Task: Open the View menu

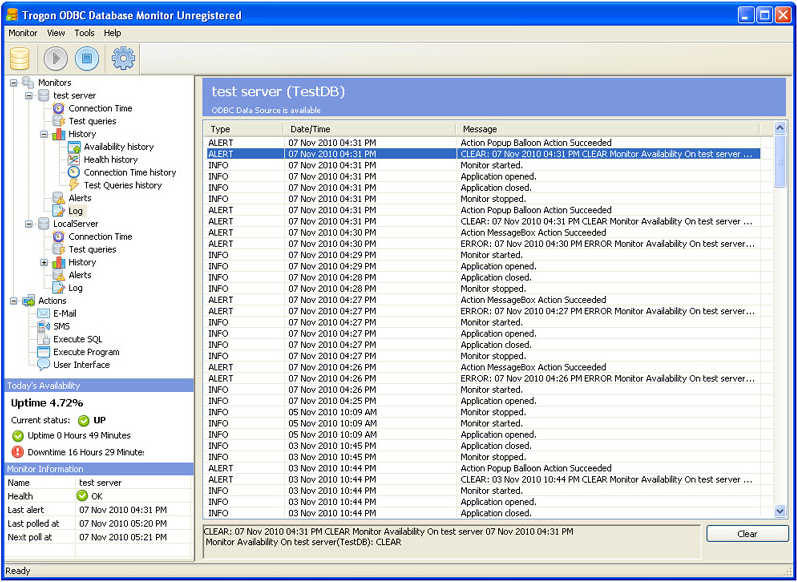Action: [56, 33]
